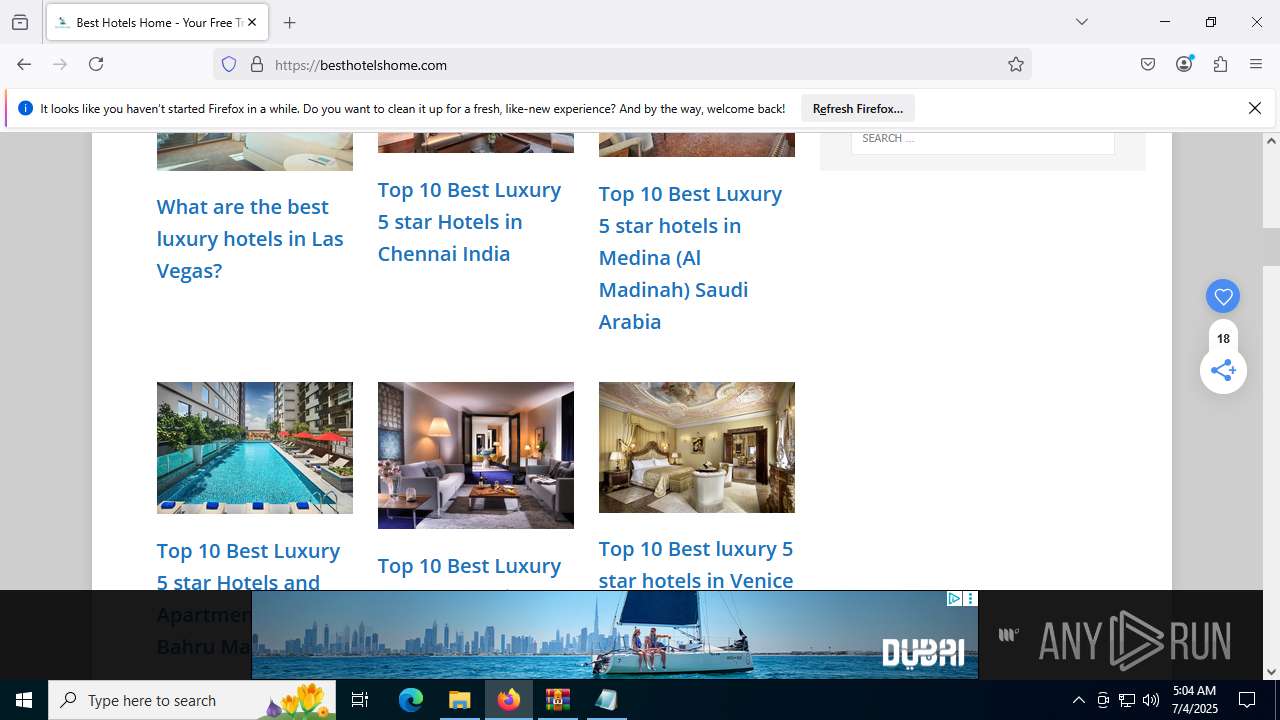Click the blue share icon button

(1223, 370)
